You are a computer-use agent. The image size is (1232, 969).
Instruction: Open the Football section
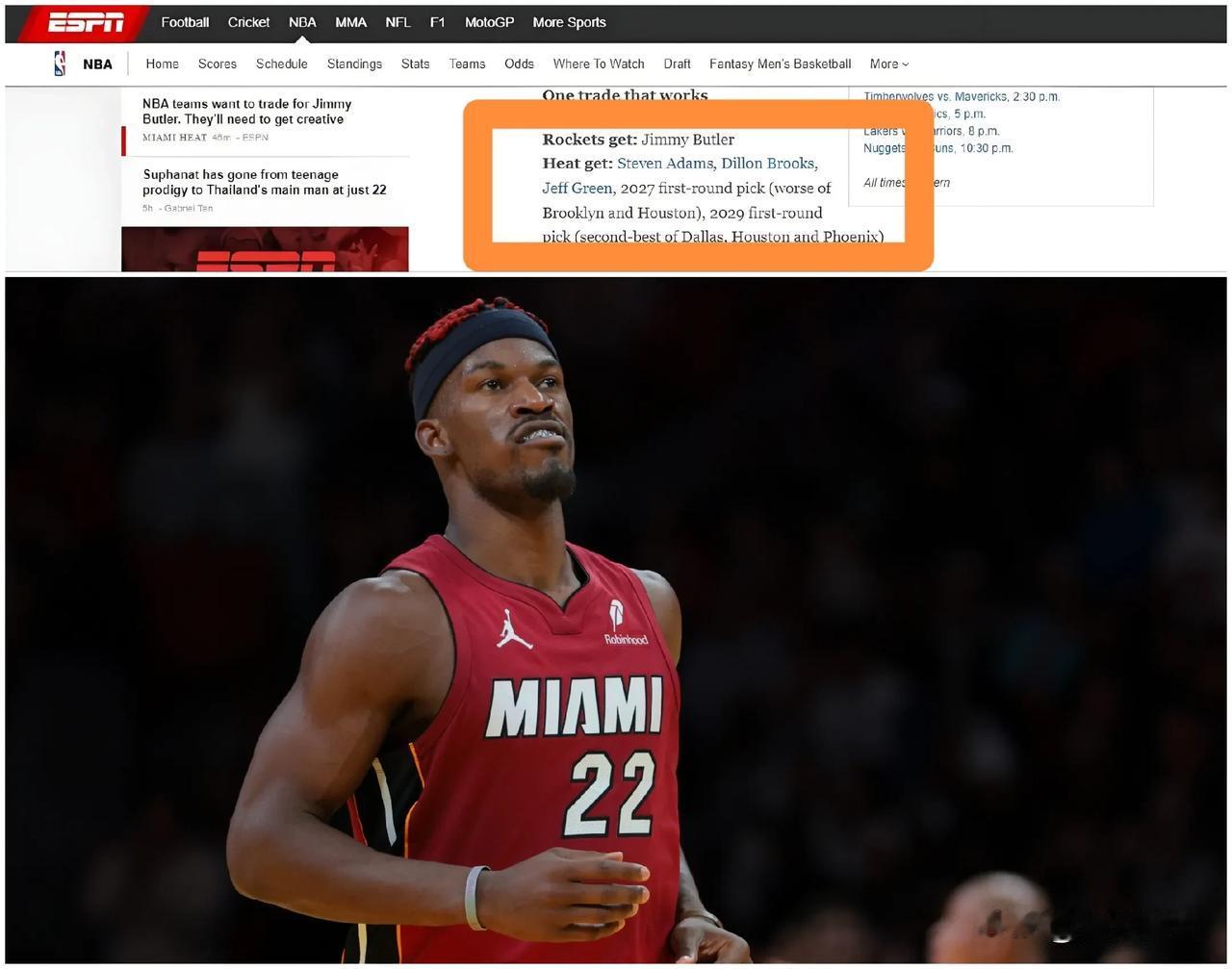click(185, 22)
